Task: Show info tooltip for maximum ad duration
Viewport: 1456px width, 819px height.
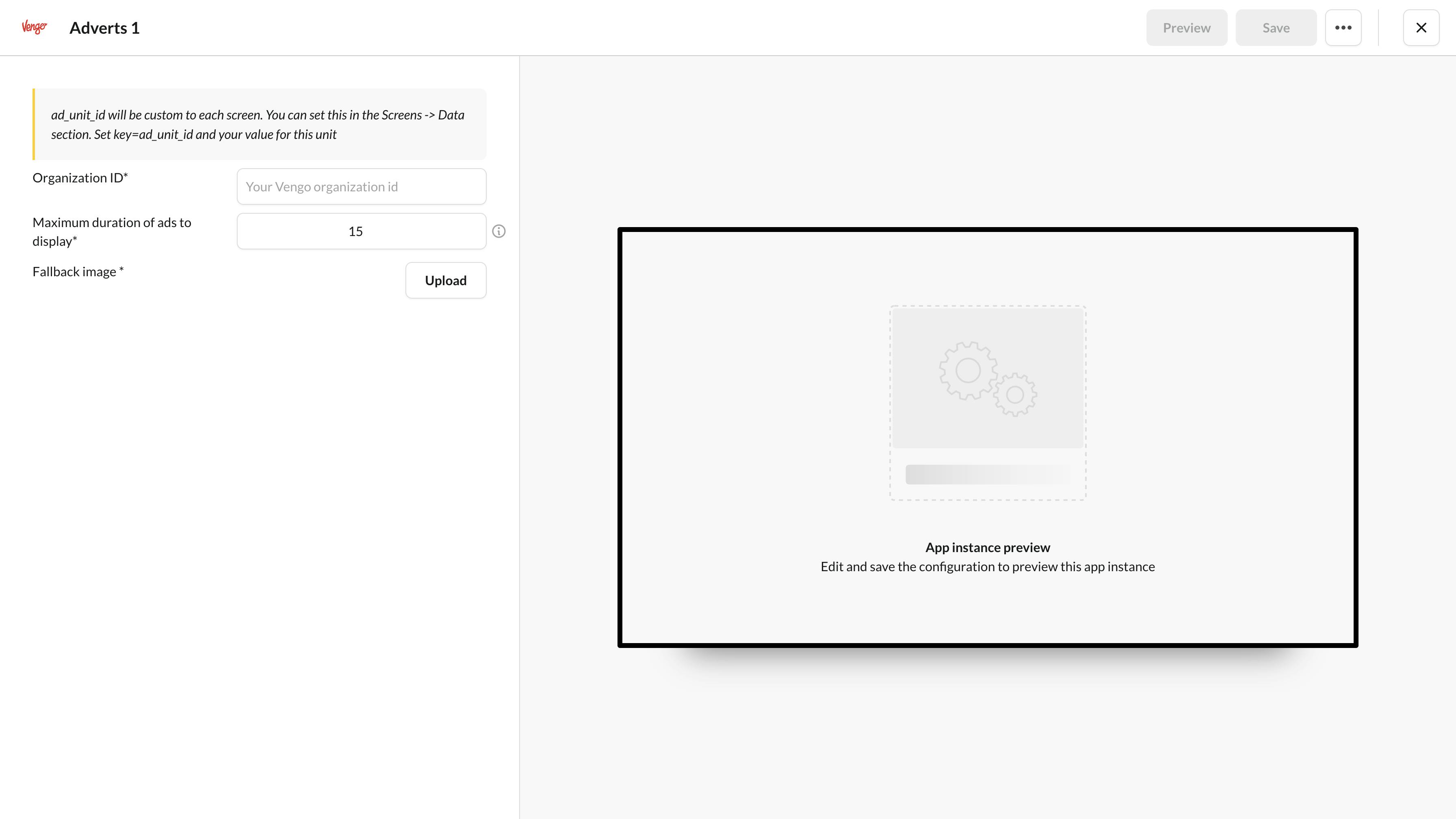Action: pos(498,231)
